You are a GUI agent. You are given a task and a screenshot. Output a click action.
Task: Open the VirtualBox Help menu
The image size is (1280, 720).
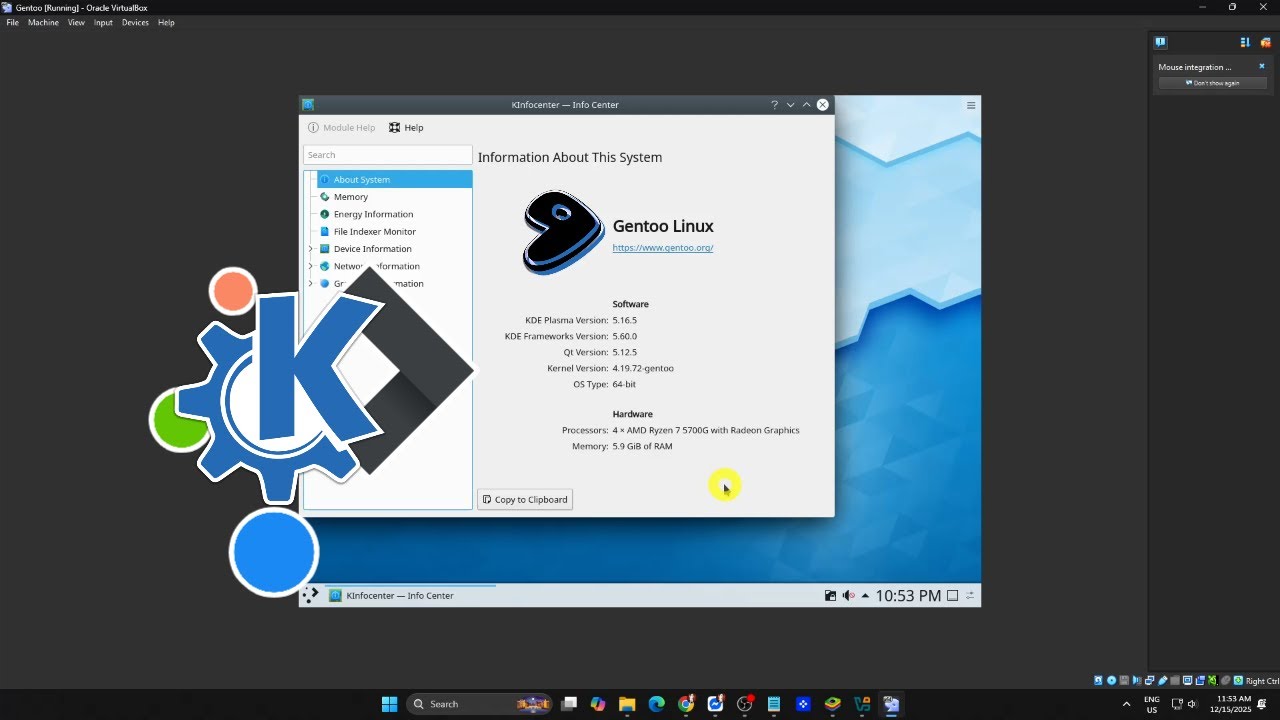[166, 22]
